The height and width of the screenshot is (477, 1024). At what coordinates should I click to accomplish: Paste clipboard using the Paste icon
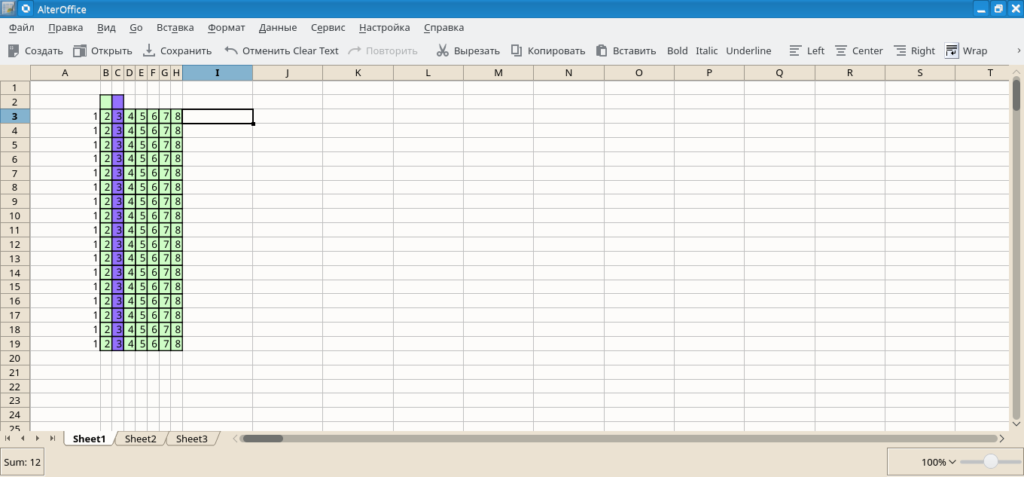tap(602, 51)
